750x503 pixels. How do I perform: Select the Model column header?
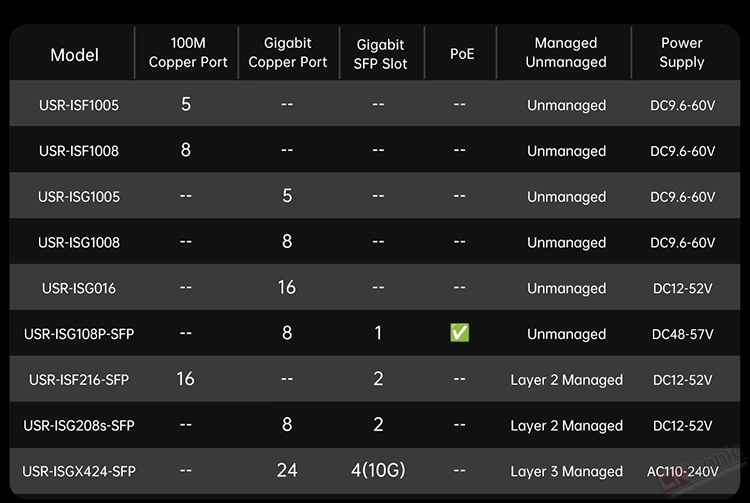point(75,55)
